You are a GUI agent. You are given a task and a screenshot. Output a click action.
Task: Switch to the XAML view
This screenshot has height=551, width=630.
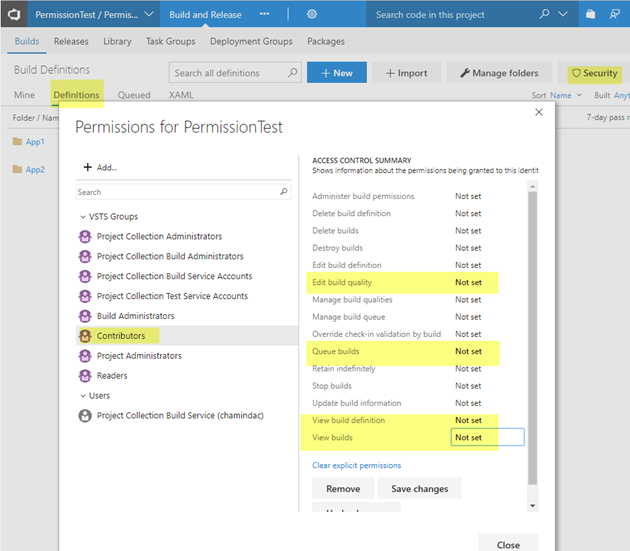click(181, 95)
